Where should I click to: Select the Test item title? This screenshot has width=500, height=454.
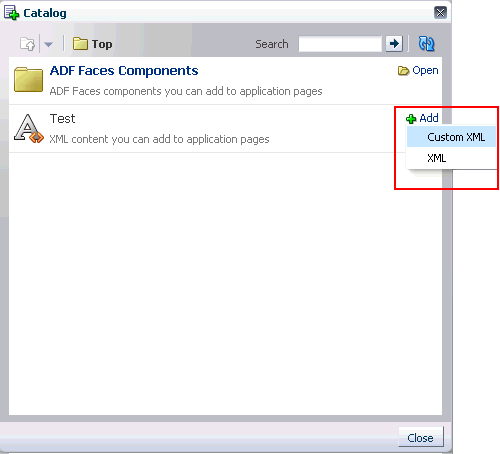pyautogui.click(x=62, y=119)
